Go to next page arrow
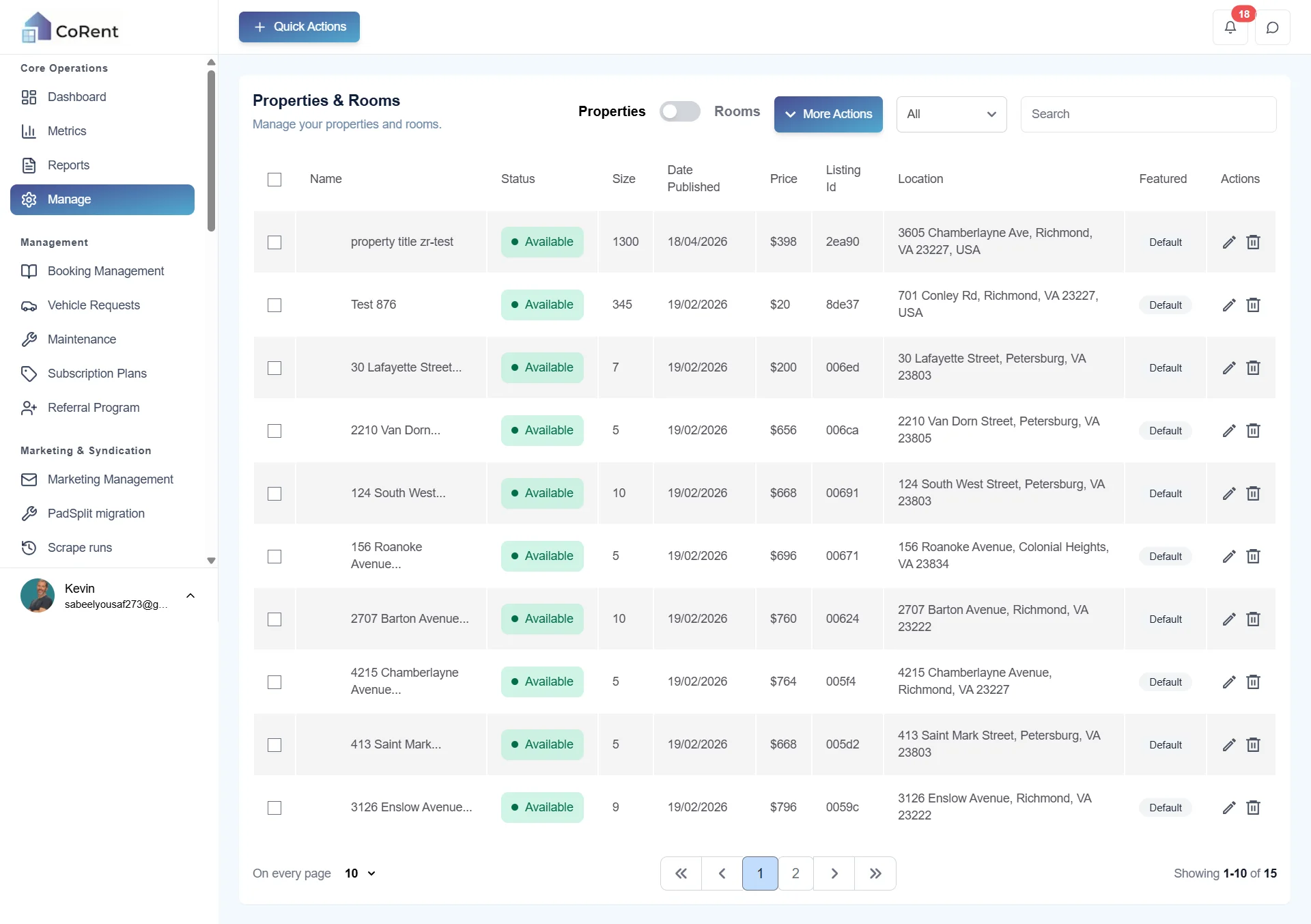The height and width of the screenshot is (924, 1311). pyautogui.click(x=834, y=873)
